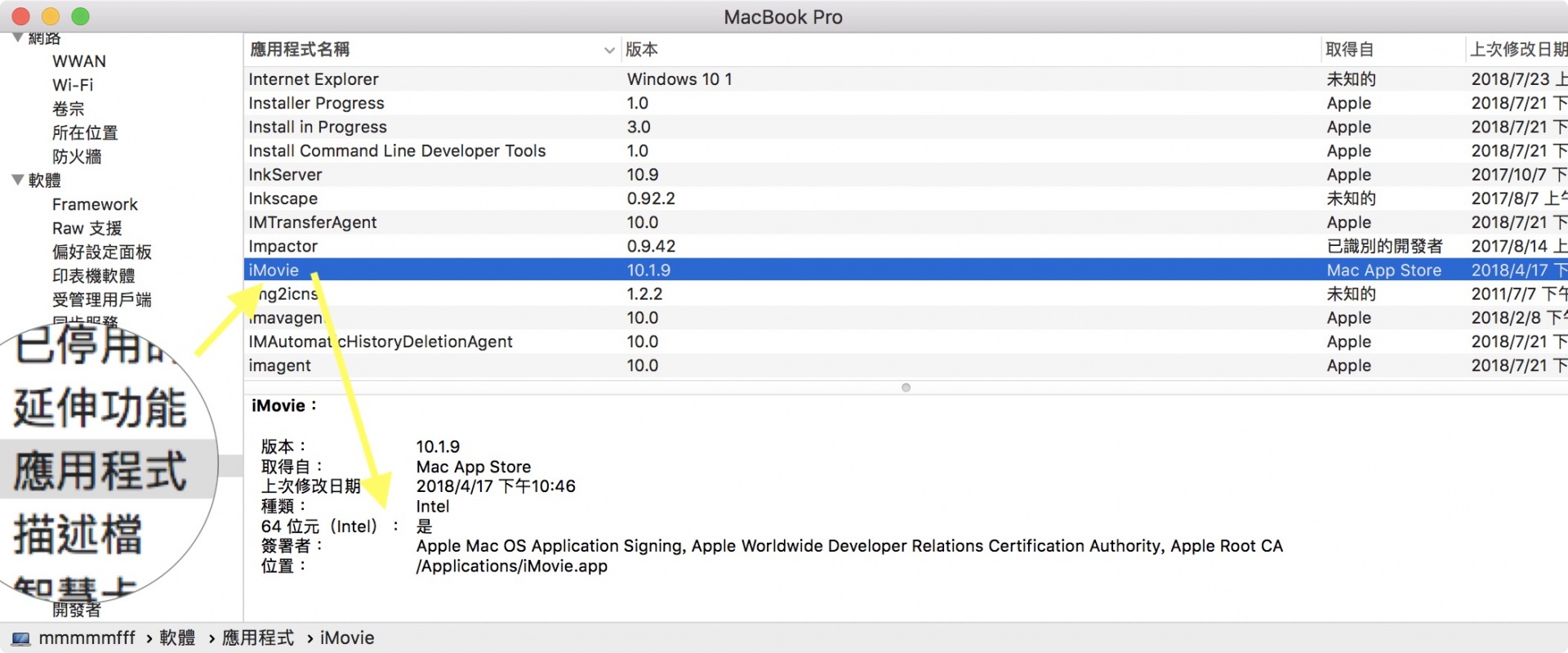1568x653 pixels.
Task: Click the 上次修改日期 column header
Action: [1519, 50]
